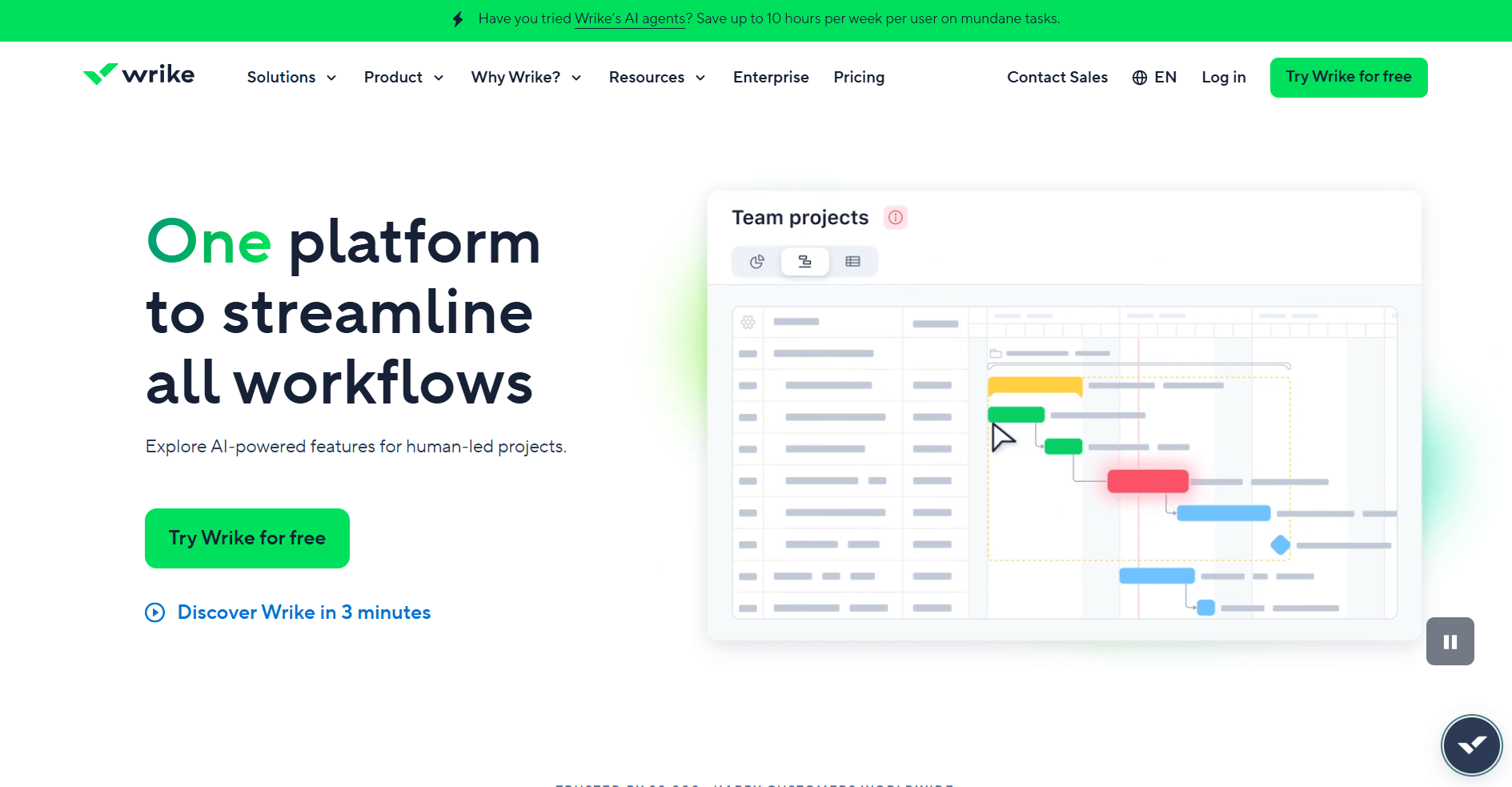Open the Solutions menu
The image size is (1512, 787).
click(x=292, y=78)
